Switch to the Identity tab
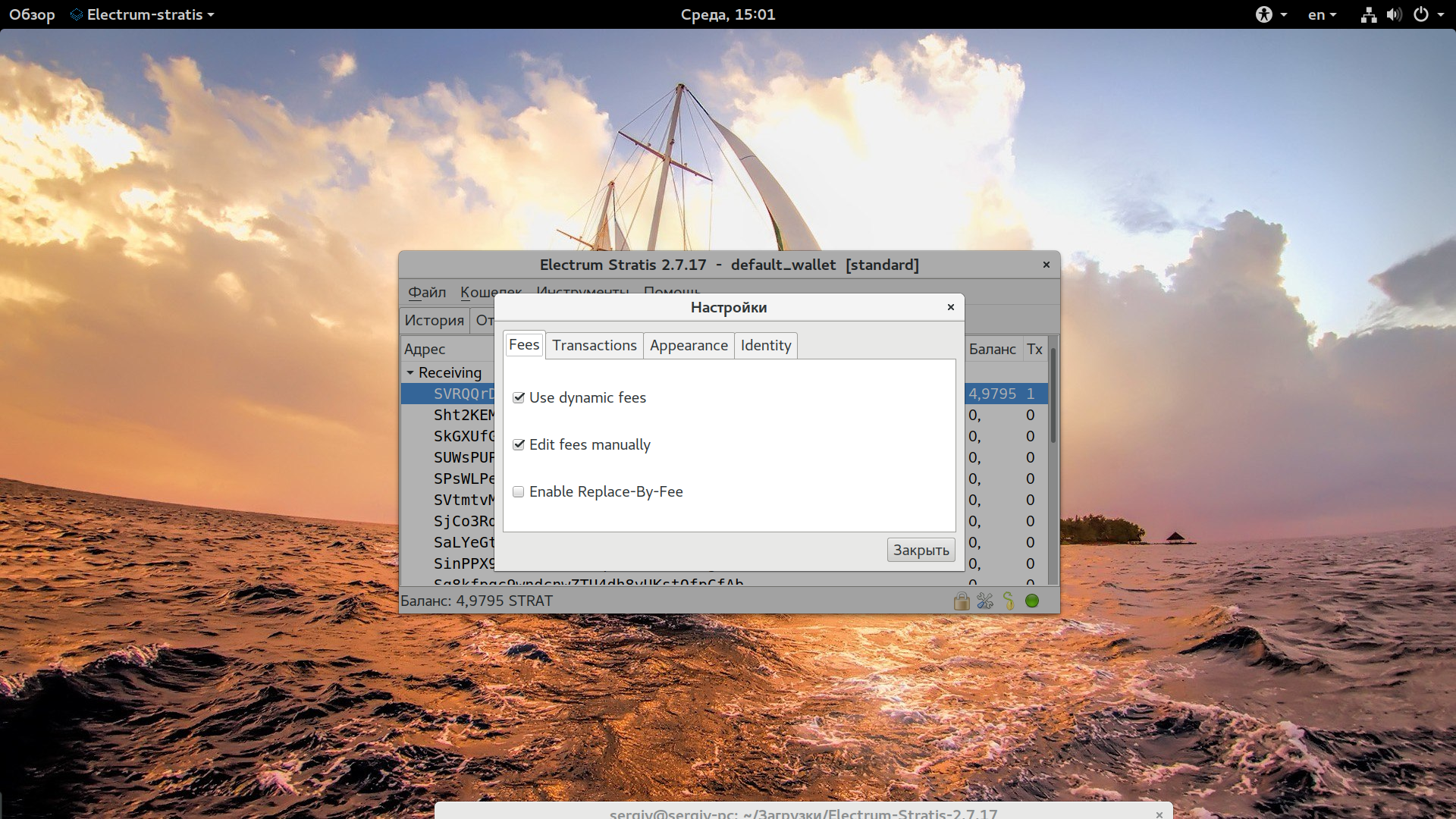Viewport: 1456px width, 819px height. coord(765,345)
